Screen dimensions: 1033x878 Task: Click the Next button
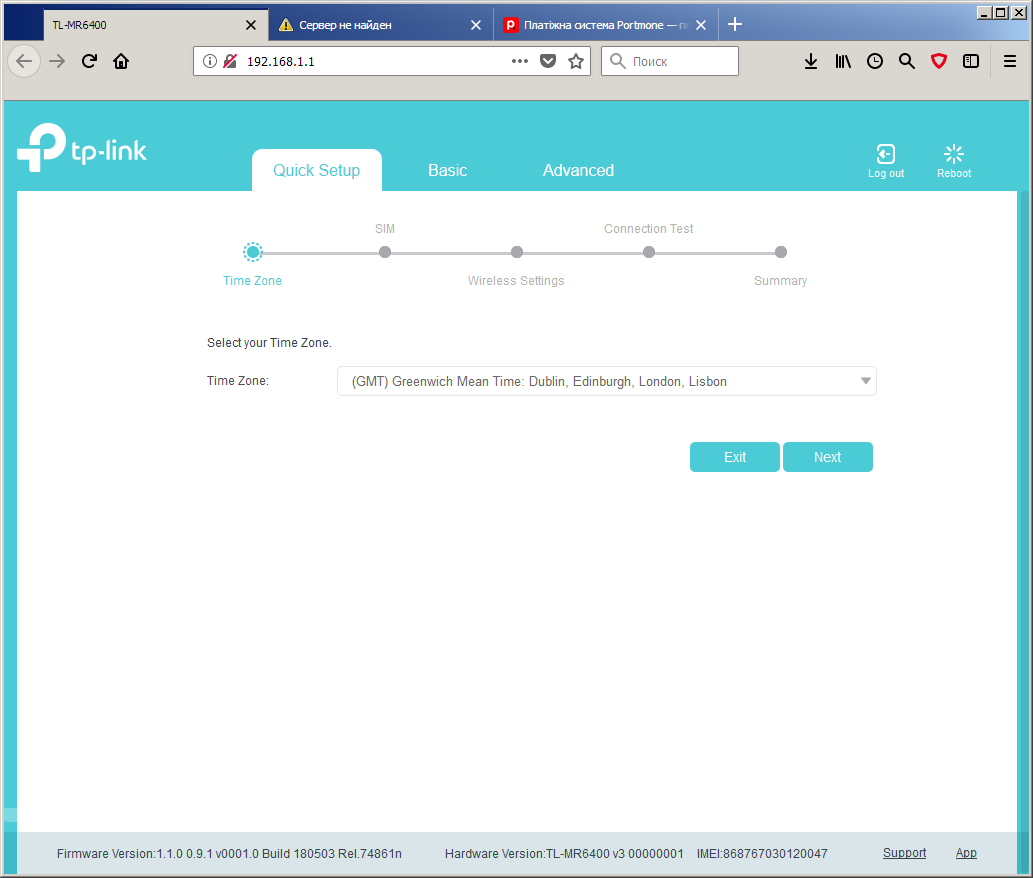(x=827, y=457)
